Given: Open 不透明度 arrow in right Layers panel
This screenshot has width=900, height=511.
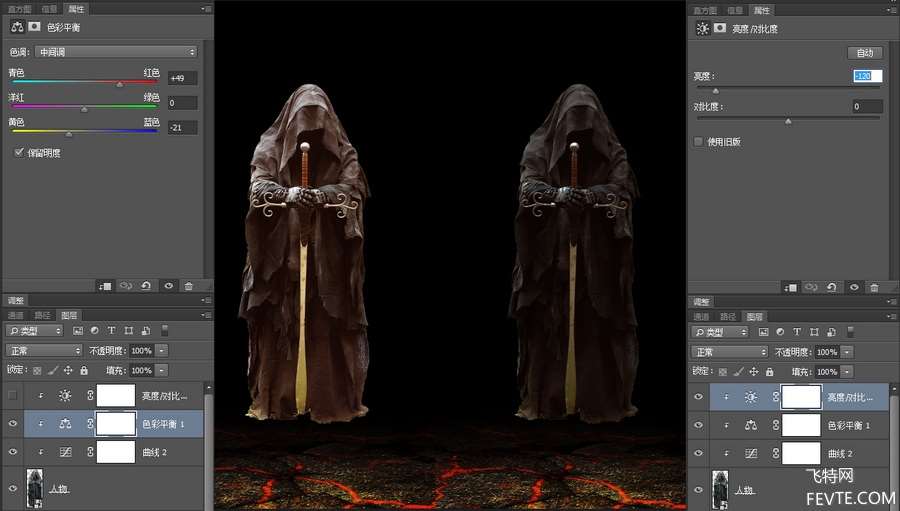Looking at the screenshot, I should pyautogui.click(x=847, y=352).
